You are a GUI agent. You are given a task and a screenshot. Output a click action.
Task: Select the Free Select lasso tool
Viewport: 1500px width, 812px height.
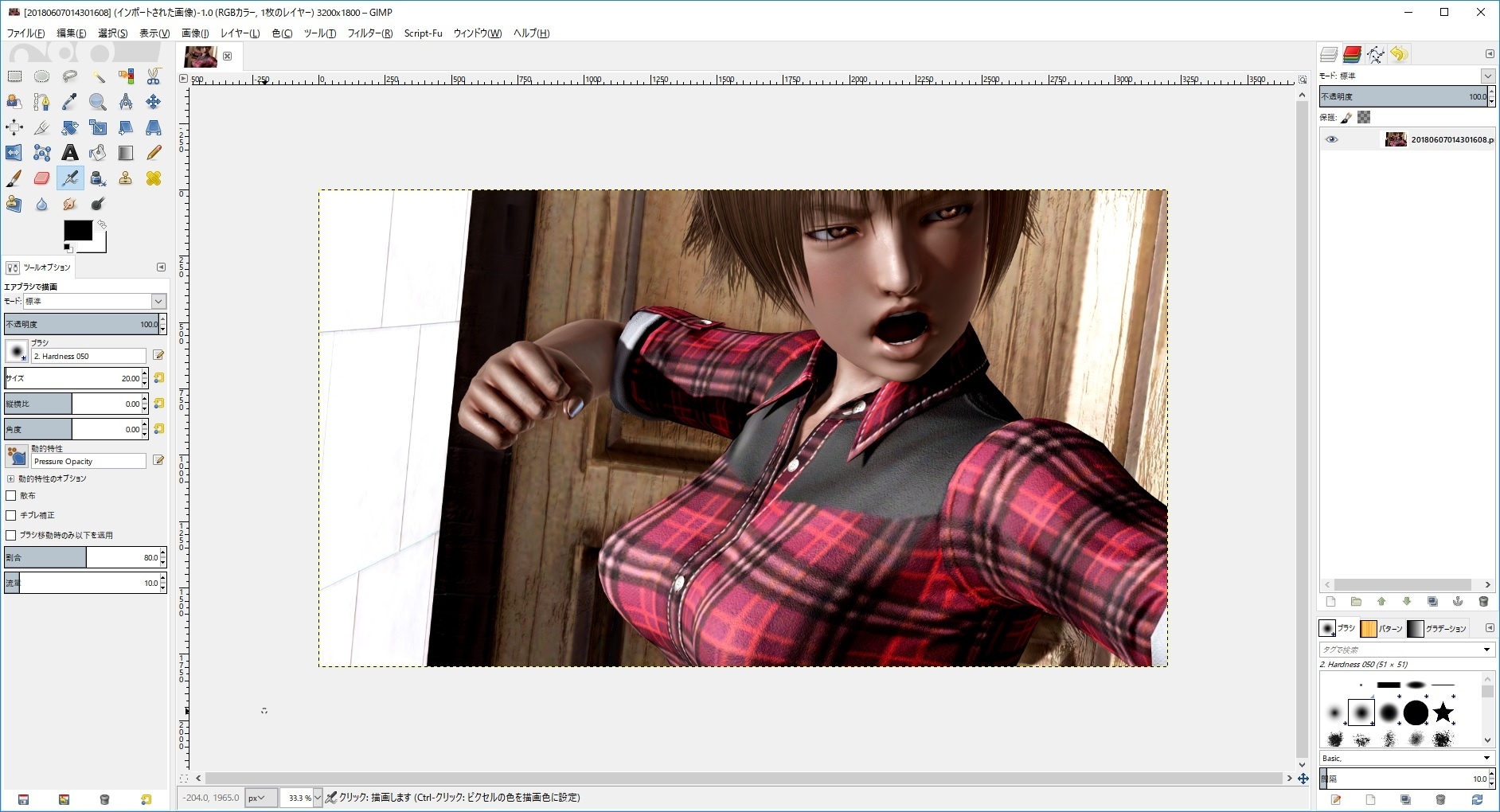[x=70, y=76]
